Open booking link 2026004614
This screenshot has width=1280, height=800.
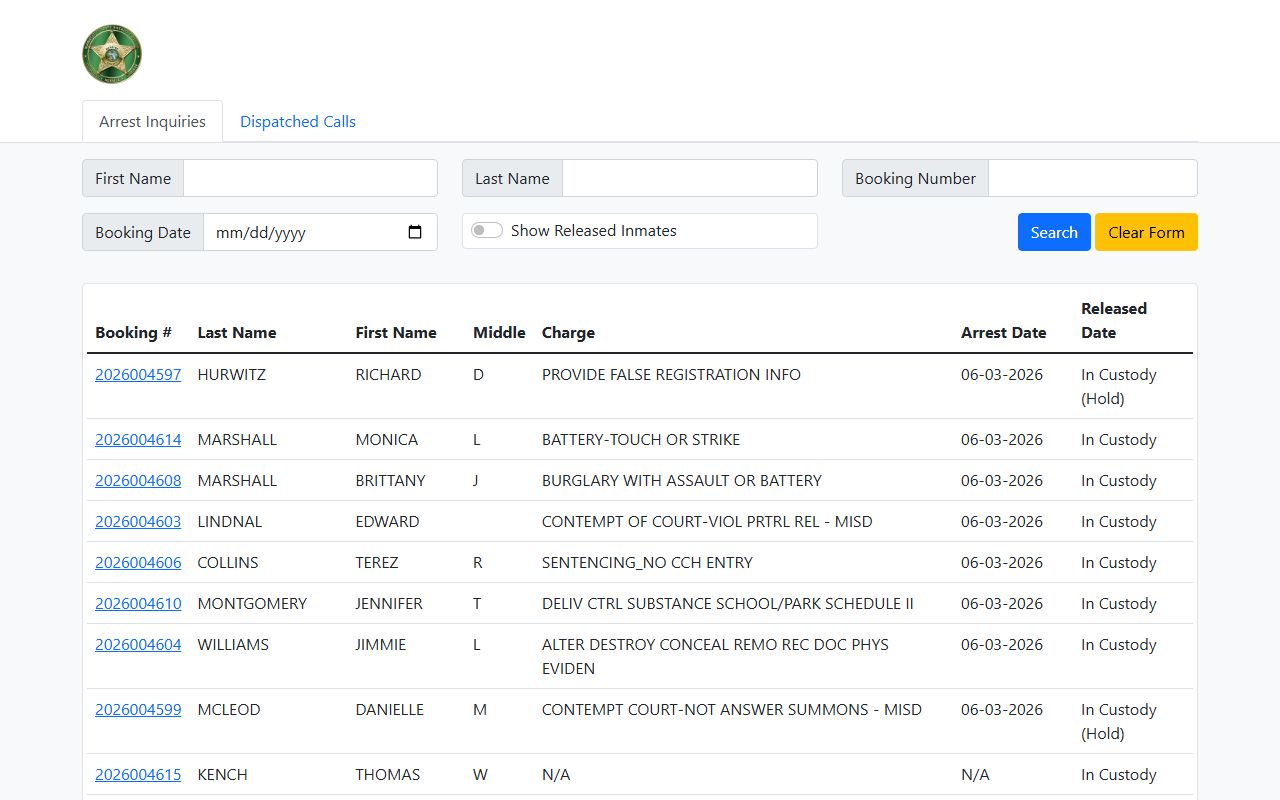138,439
